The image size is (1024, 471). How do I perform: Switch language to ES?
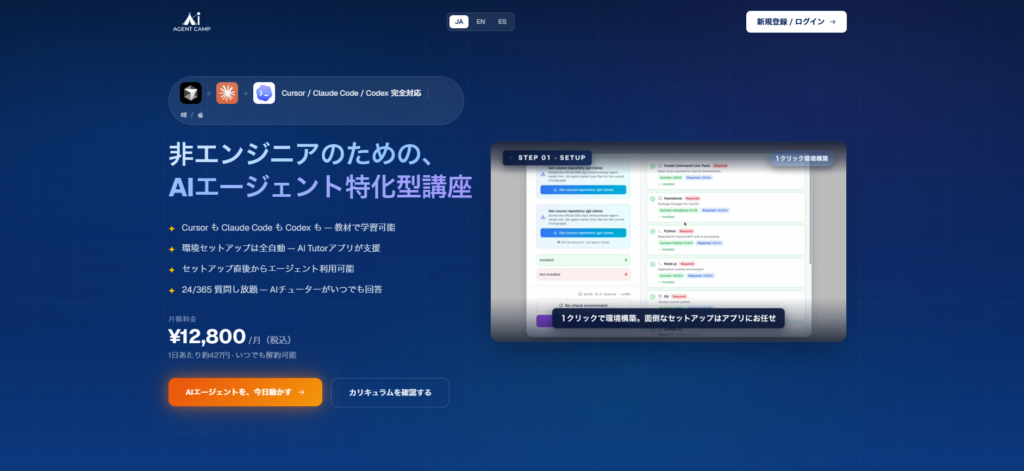502,22
